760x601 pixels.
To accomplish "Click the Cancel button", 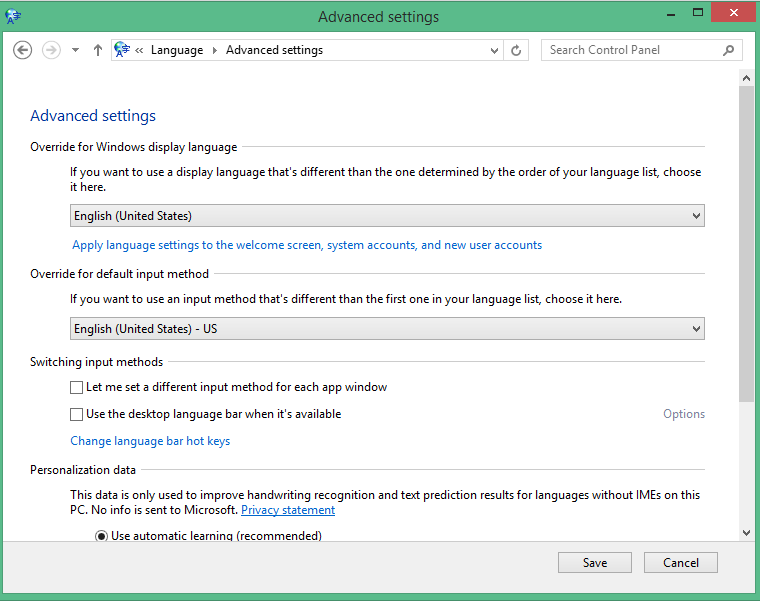I will (x=681, y=563).
